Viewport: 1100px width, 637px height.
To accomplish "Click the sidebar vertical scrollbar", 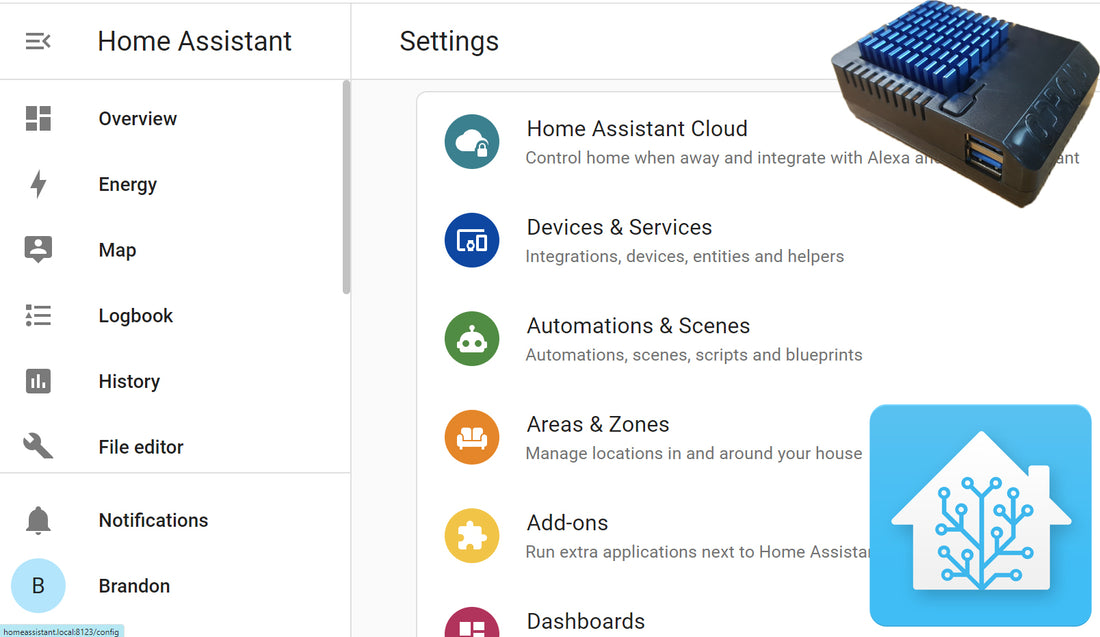I will point(346,188).
